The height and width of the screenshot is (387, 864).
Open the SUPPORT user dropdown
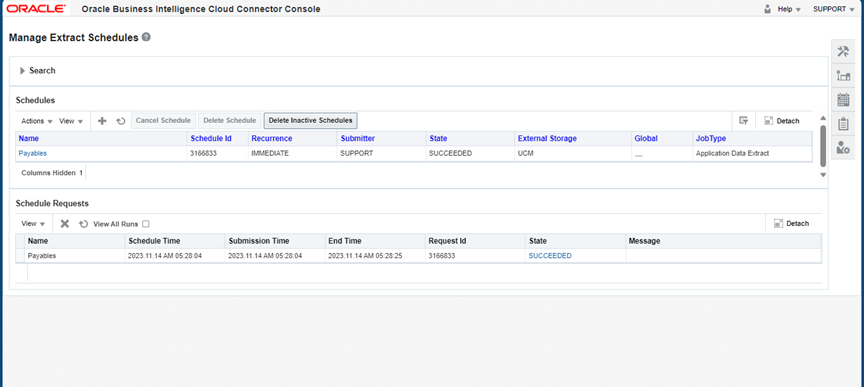tap(834, 9)
